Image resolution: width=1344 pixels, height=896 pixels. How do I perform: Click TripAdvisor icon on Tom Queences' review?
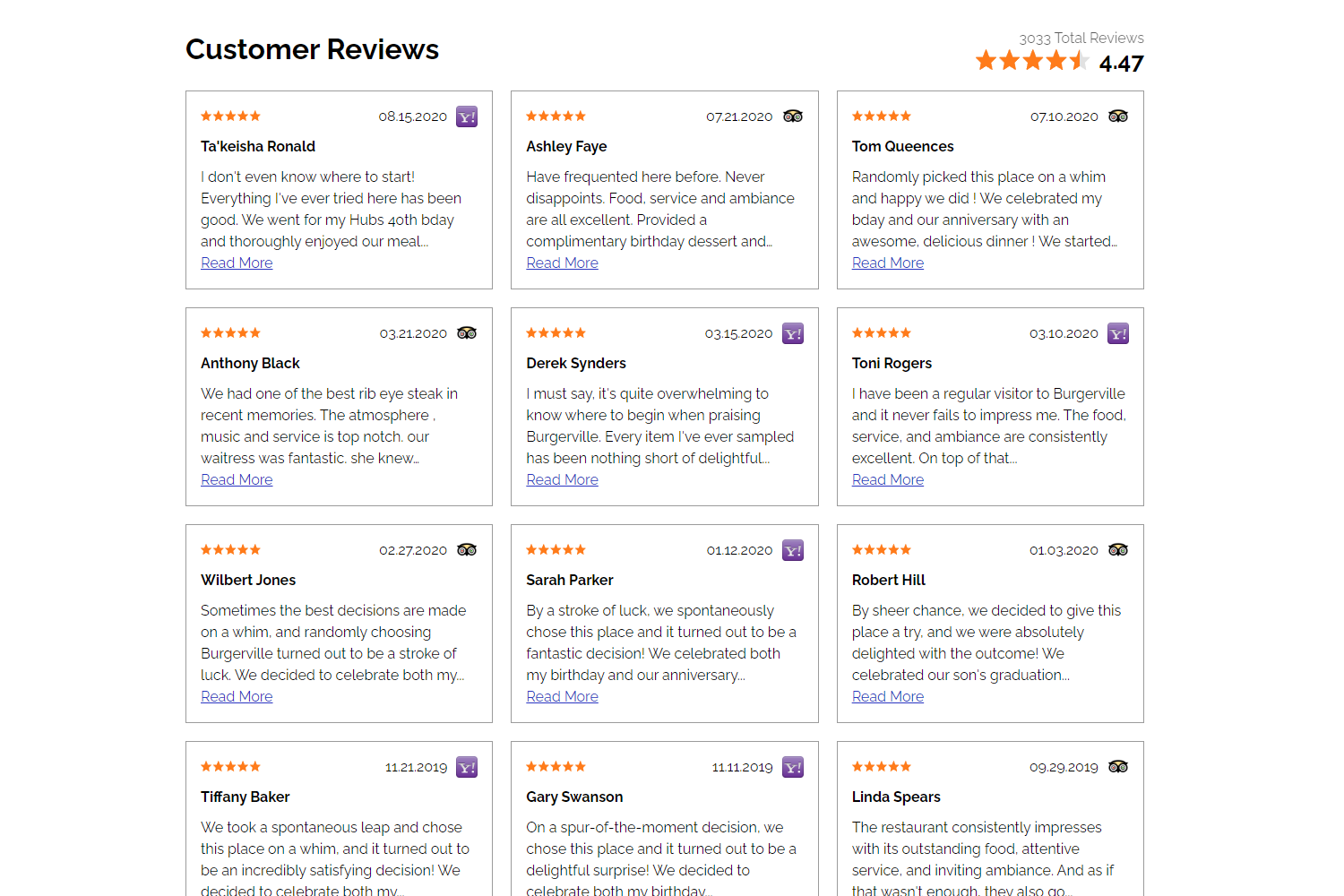pyautogui.click(x=1118, y=116)
